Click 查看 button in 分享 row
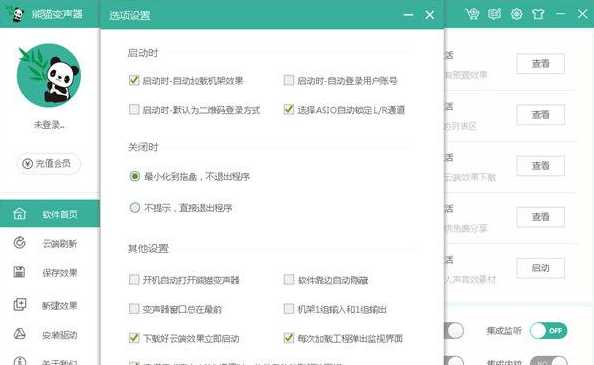The height and width of the screenshot is (365, 594). (x=540, y=217)
